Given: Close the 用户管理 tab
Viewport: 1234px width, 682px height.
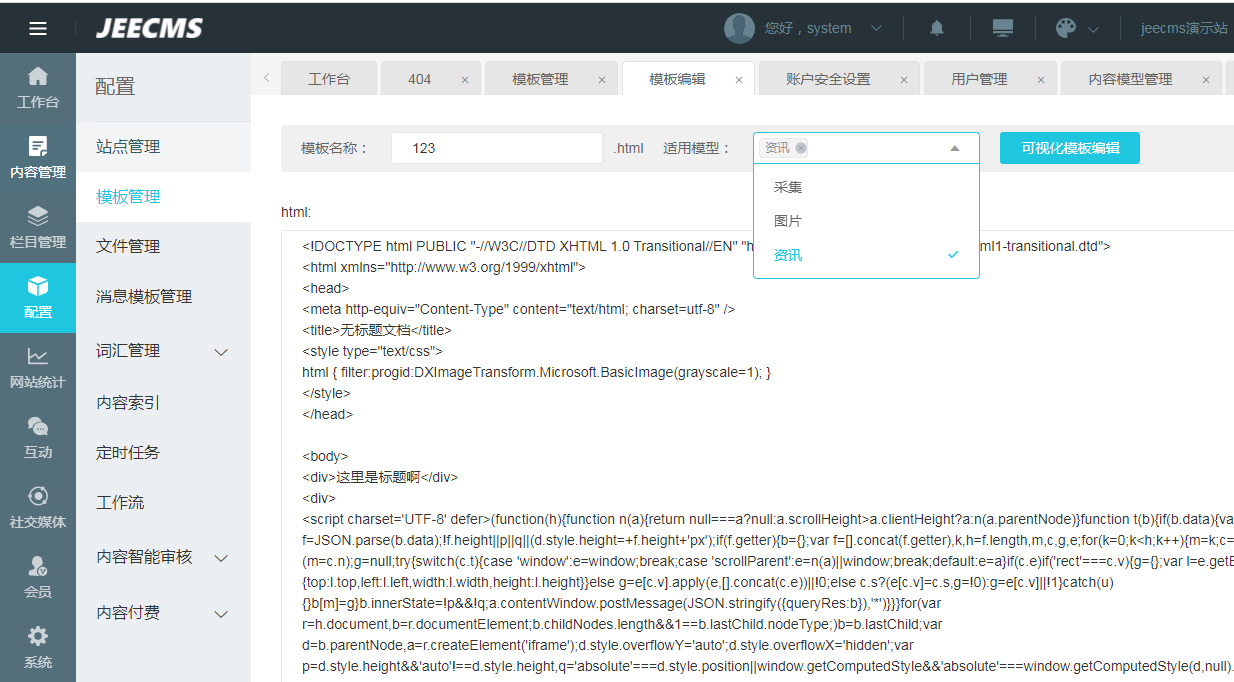Looking at the screenshot, I should click(x=1041, y=80).
